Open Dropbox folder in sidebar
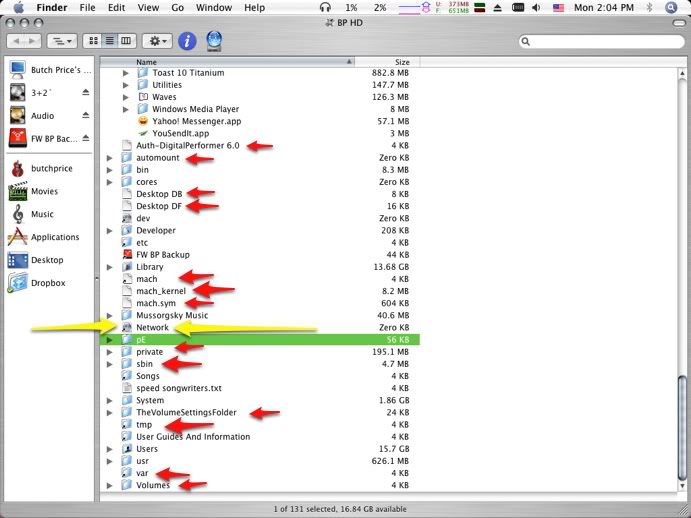This screenshot has height=518, width=691. [48, 283]
